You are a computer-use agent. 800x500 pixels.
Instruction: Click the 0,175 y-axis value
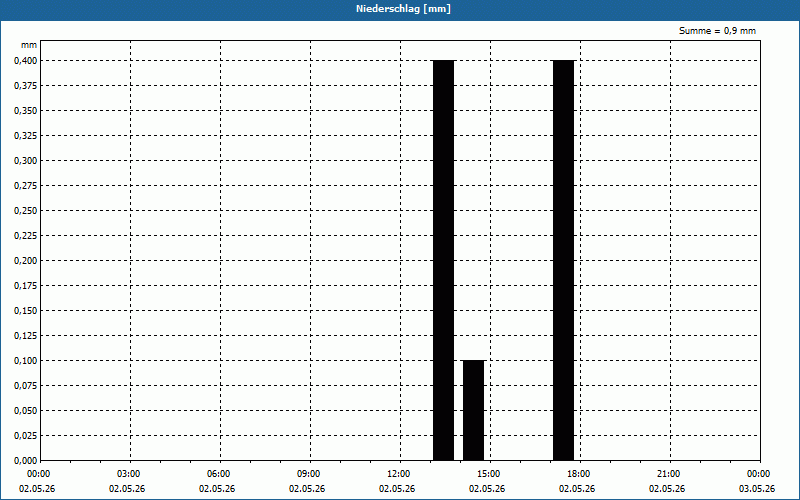pos(25,286)
